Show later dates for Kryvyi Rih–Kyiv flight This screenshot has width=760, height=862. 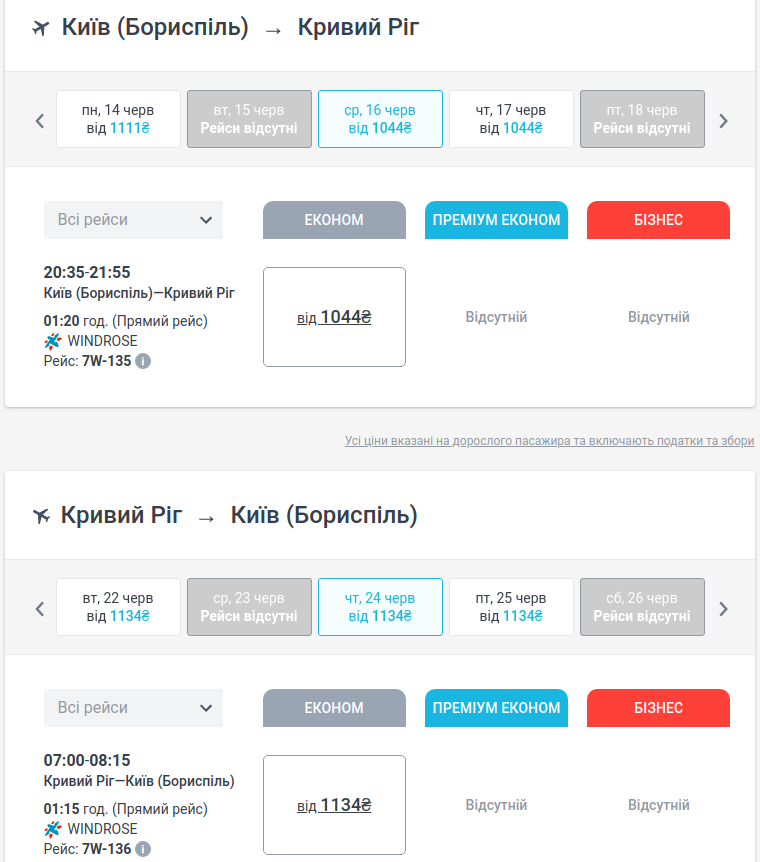point(724,608)
